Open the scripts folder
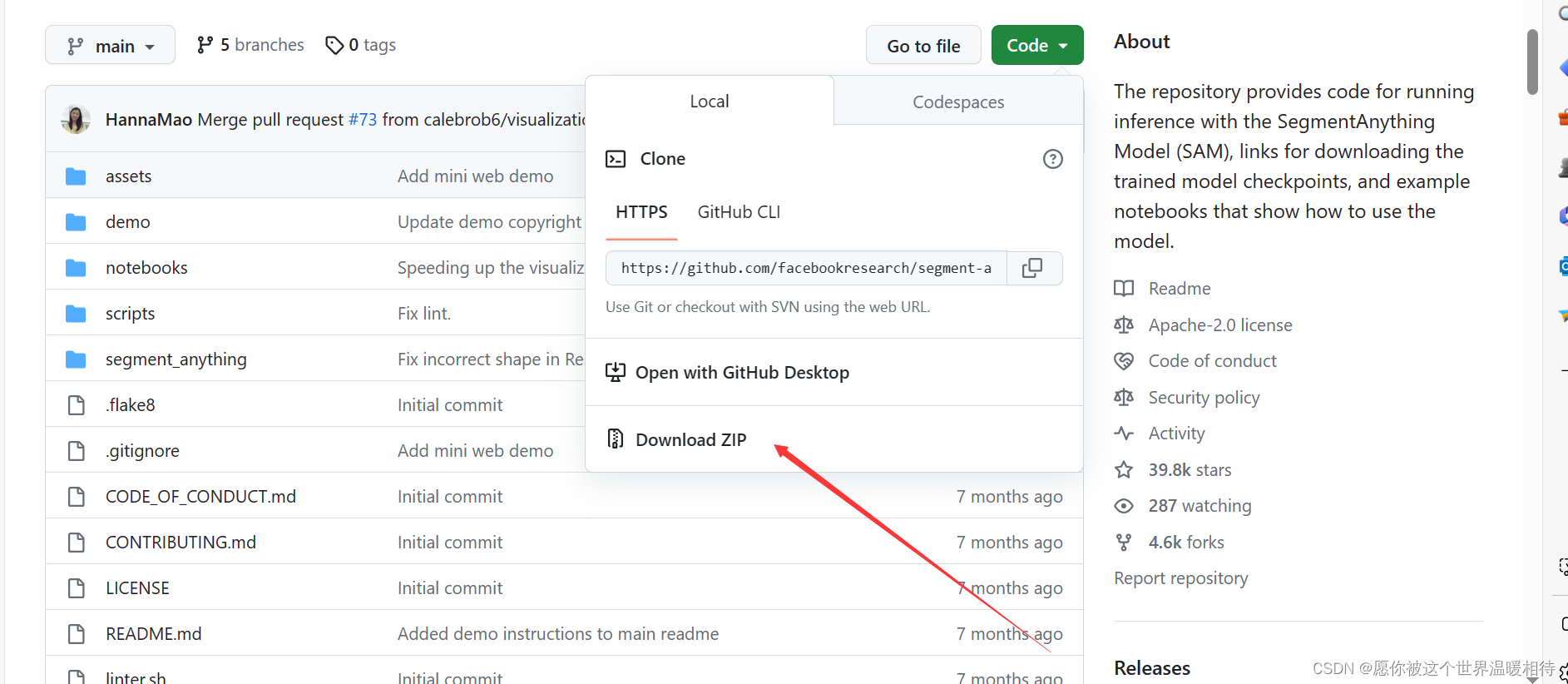Image resolution: width=1568 pixels, height=684 pixels. point(130,313)
